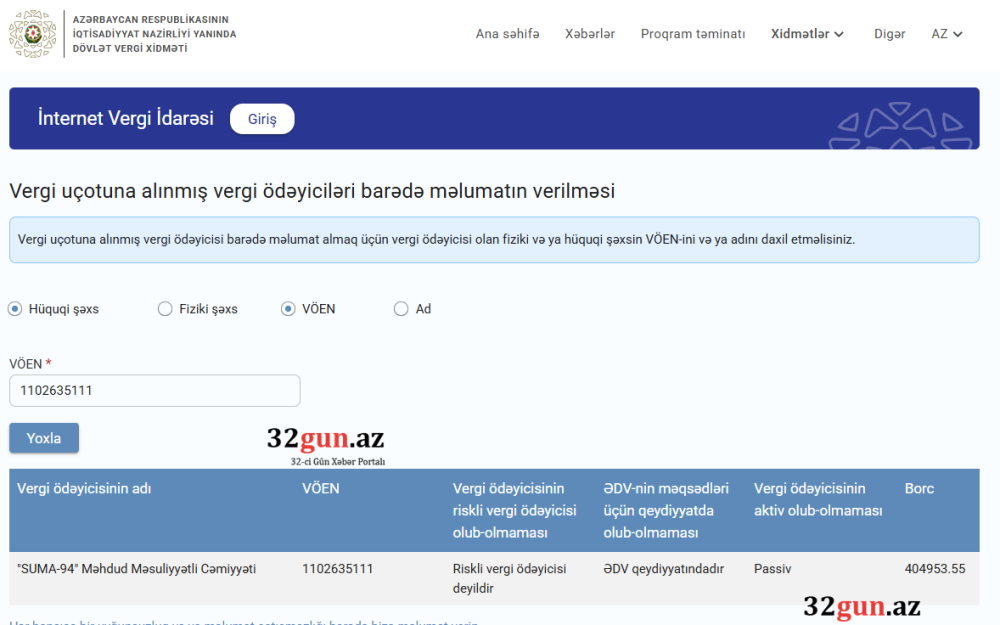This screenshot has height=625, width=1000.
Task: Open İnternet Vergi İdarəsi heading link
Action: tap(125, 118)
